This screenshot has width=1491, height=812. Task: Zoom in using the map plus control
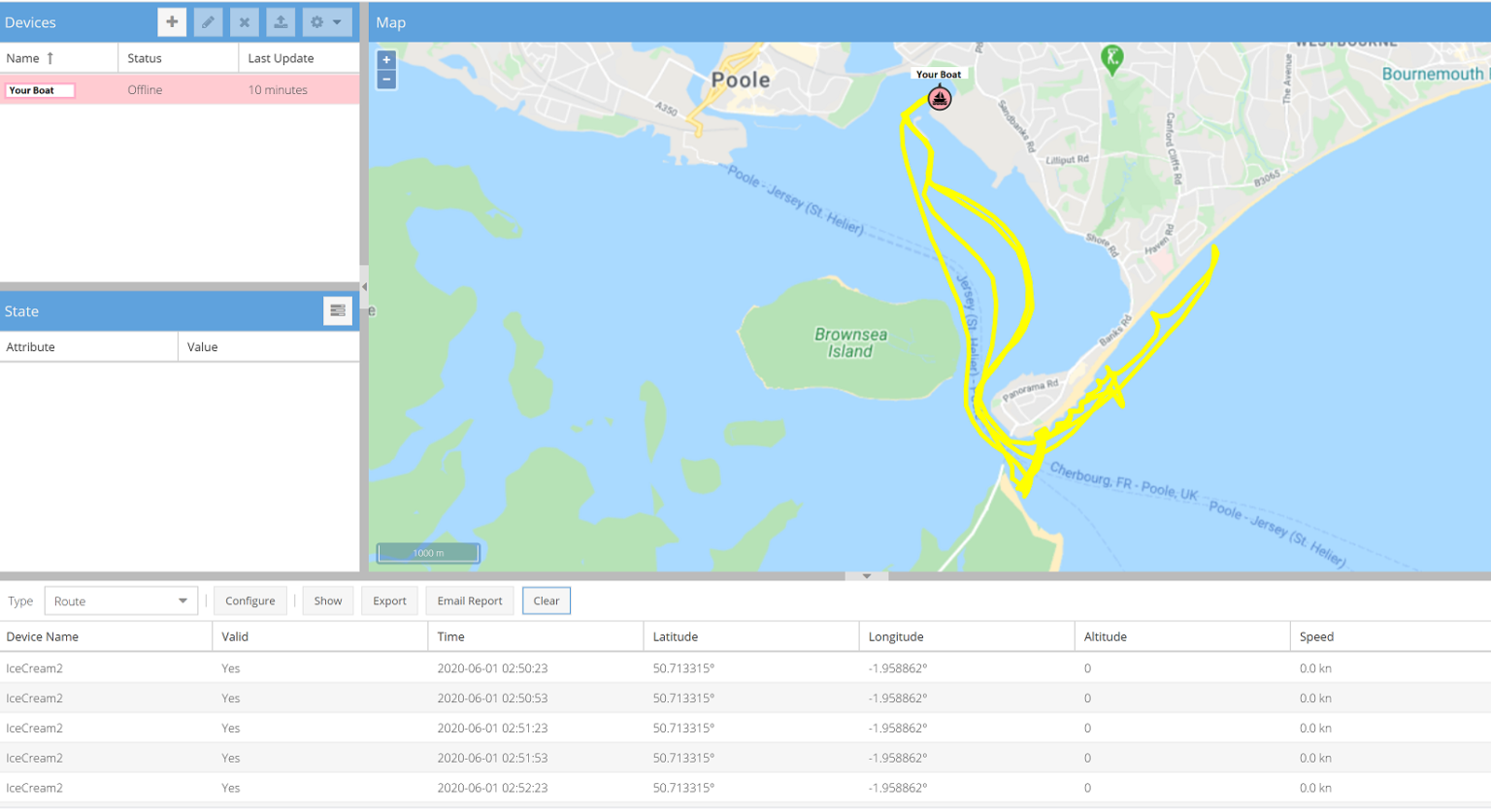coord(385,59)
